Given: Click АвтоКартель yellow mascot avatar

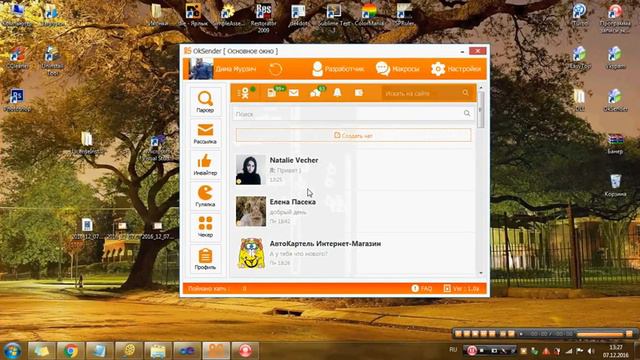Looking at the screenshot, I should [251, 253].
